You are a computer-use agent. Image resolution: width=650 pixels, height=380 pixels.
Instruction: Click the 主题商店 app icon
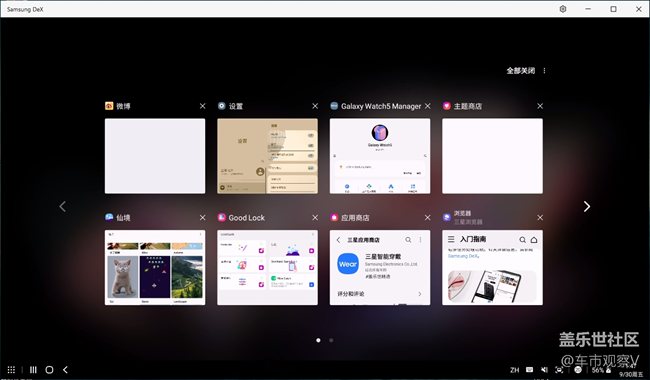click(446, 106)
